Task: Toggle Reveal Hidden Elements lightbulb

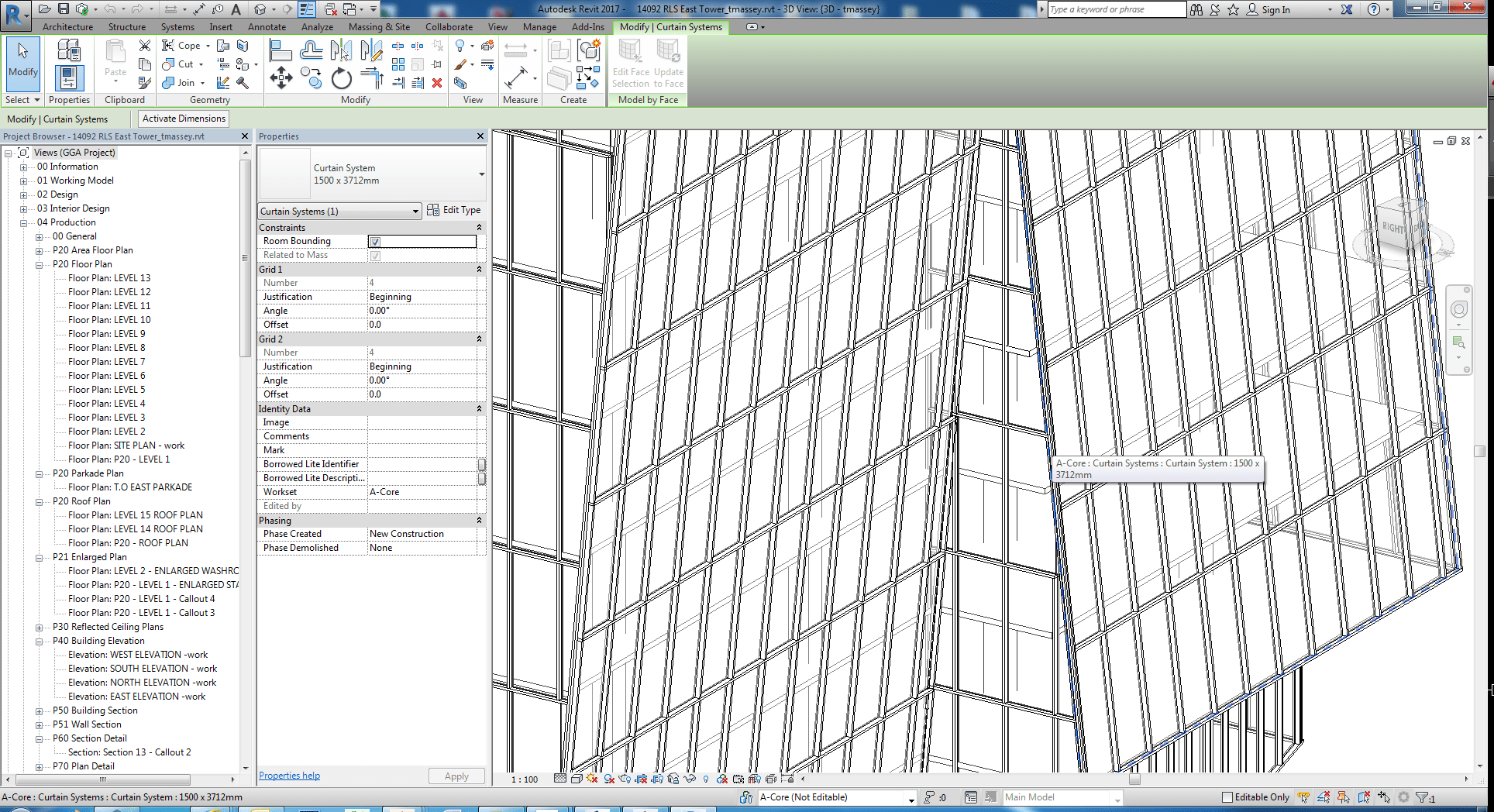Action: click(706, 779)
